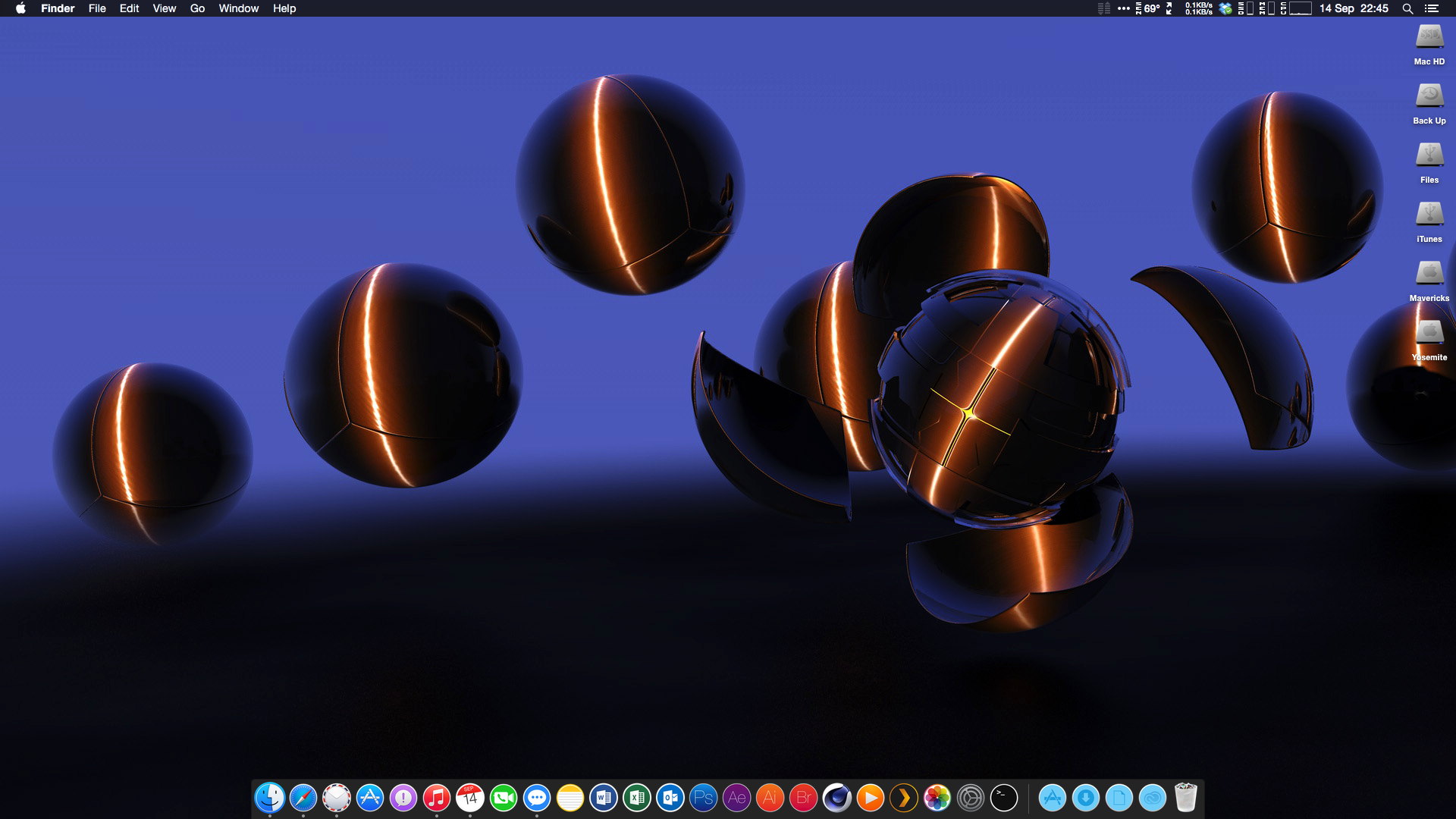Launch Plex from the dock
1456x819 pixels.
(904, 798)
